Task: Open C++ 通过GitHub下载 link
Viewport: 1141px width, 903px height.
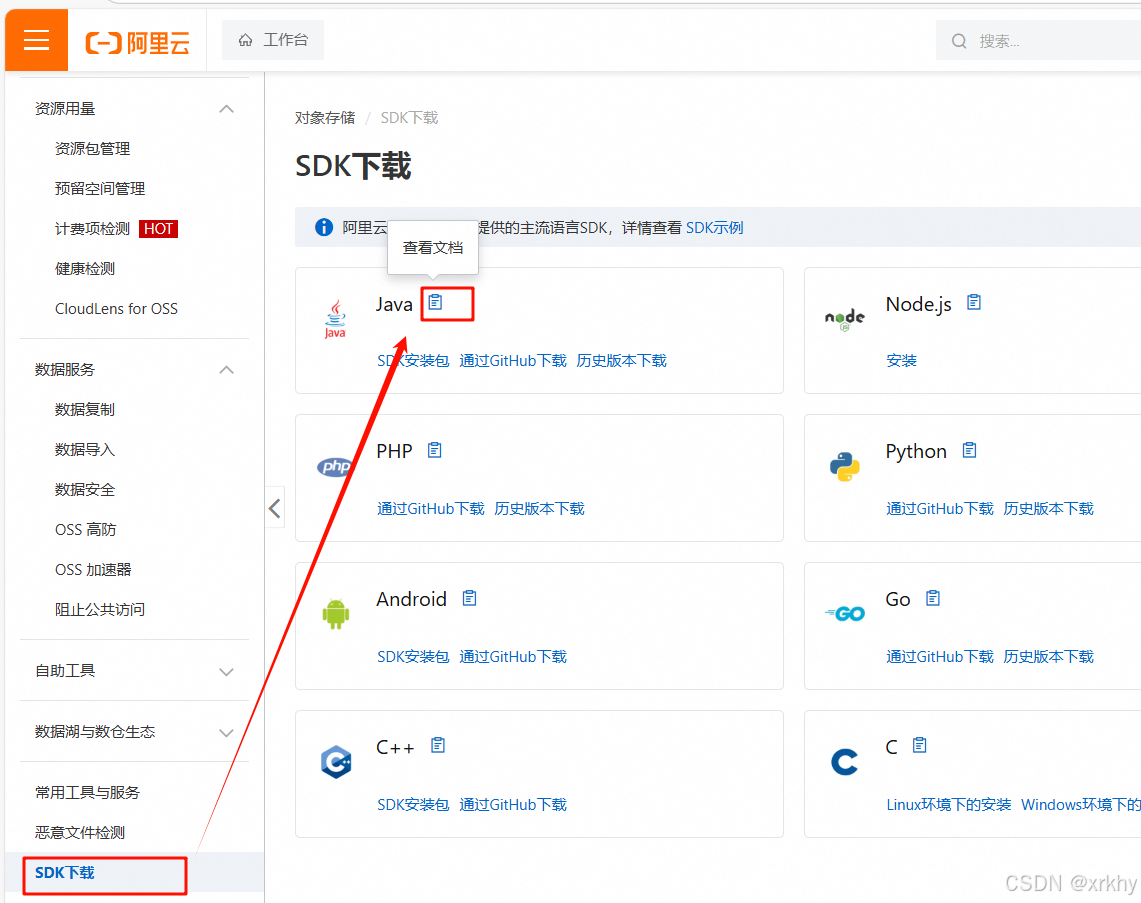Action: (x=513, y=805)
